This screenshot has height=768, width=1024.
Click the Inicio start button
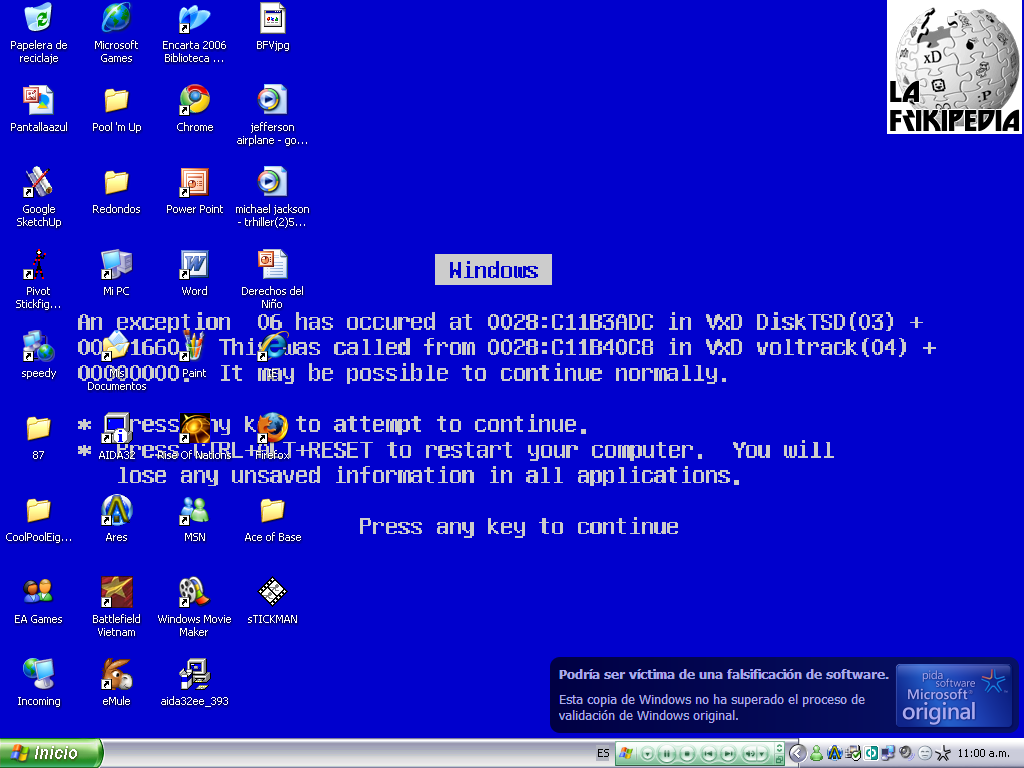click(x=51, y=753)
